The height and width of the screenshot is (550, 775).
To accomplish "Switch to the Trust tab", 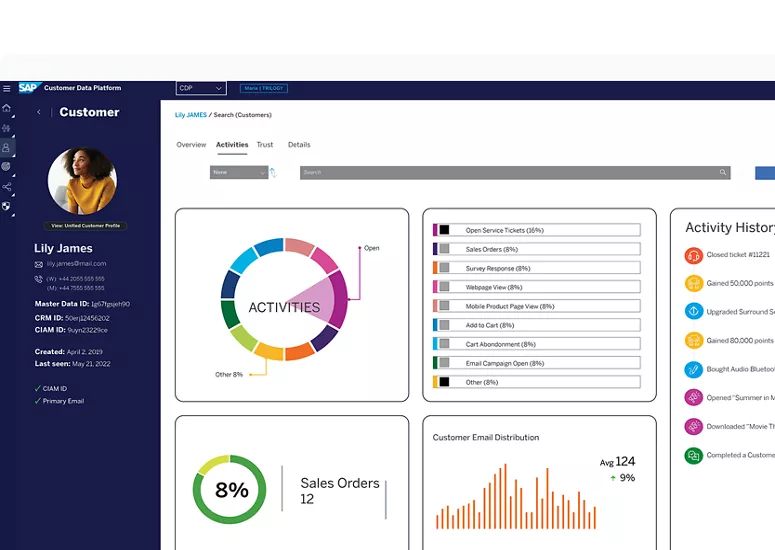I will (x=265, y=145).
